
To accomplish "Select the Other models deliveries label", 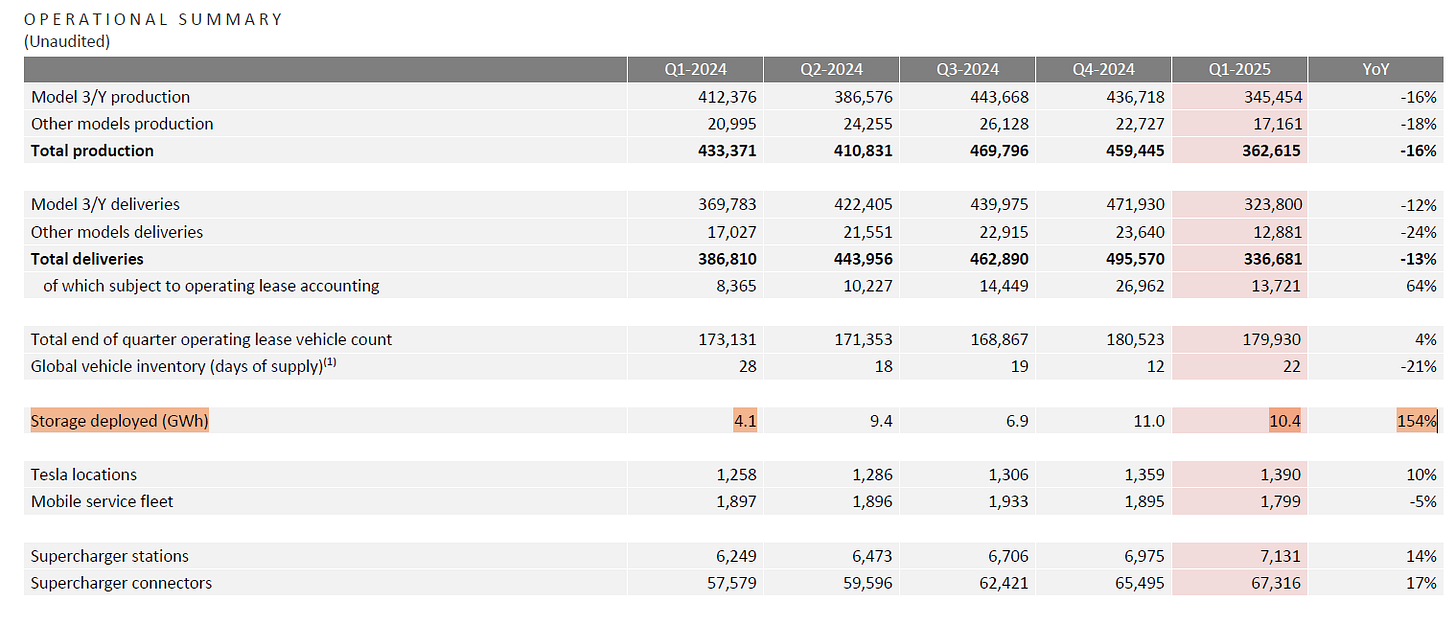I will (117, 232).
